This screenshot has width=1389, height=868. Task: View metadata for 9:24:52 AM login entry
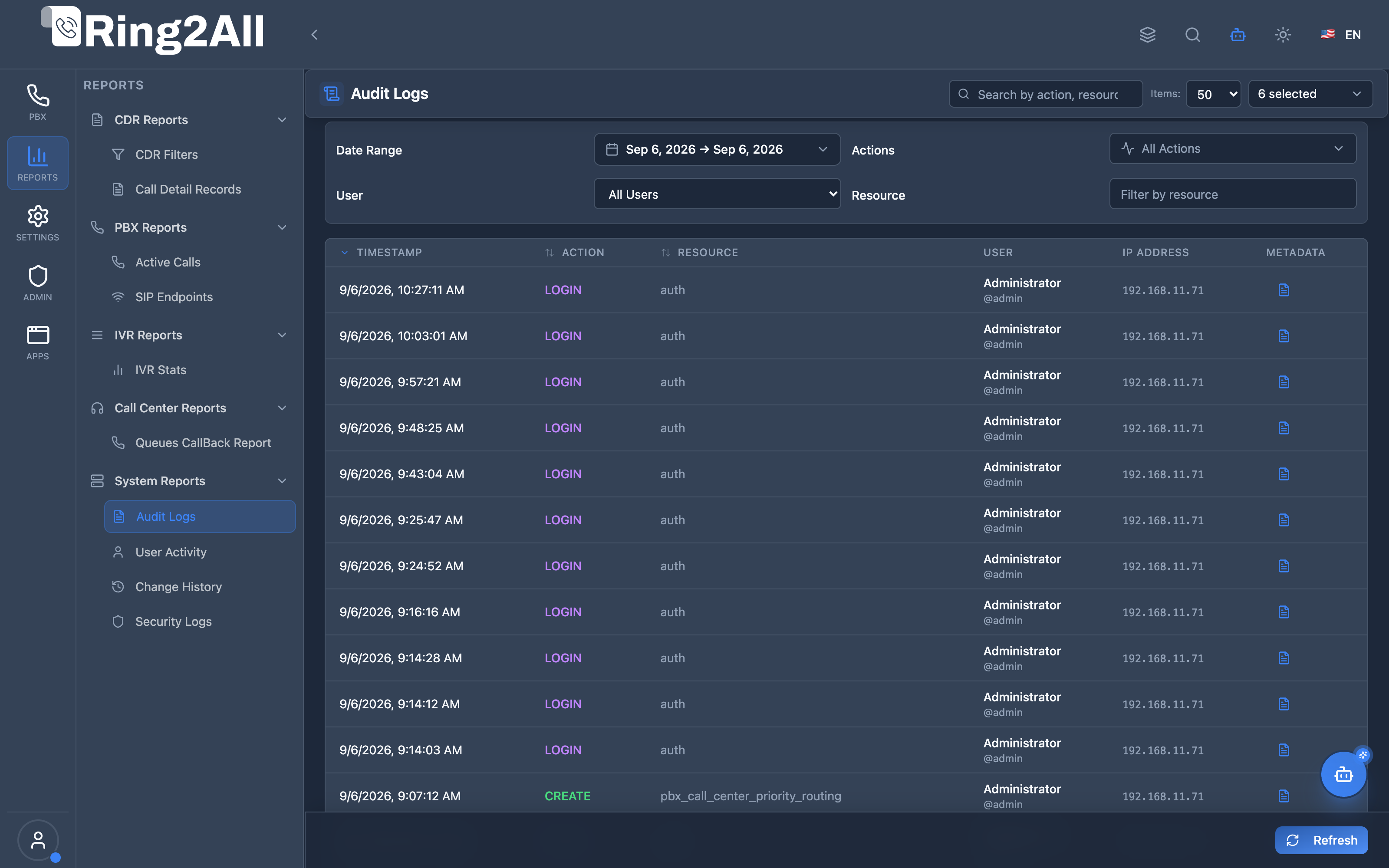pos(1284,566)
